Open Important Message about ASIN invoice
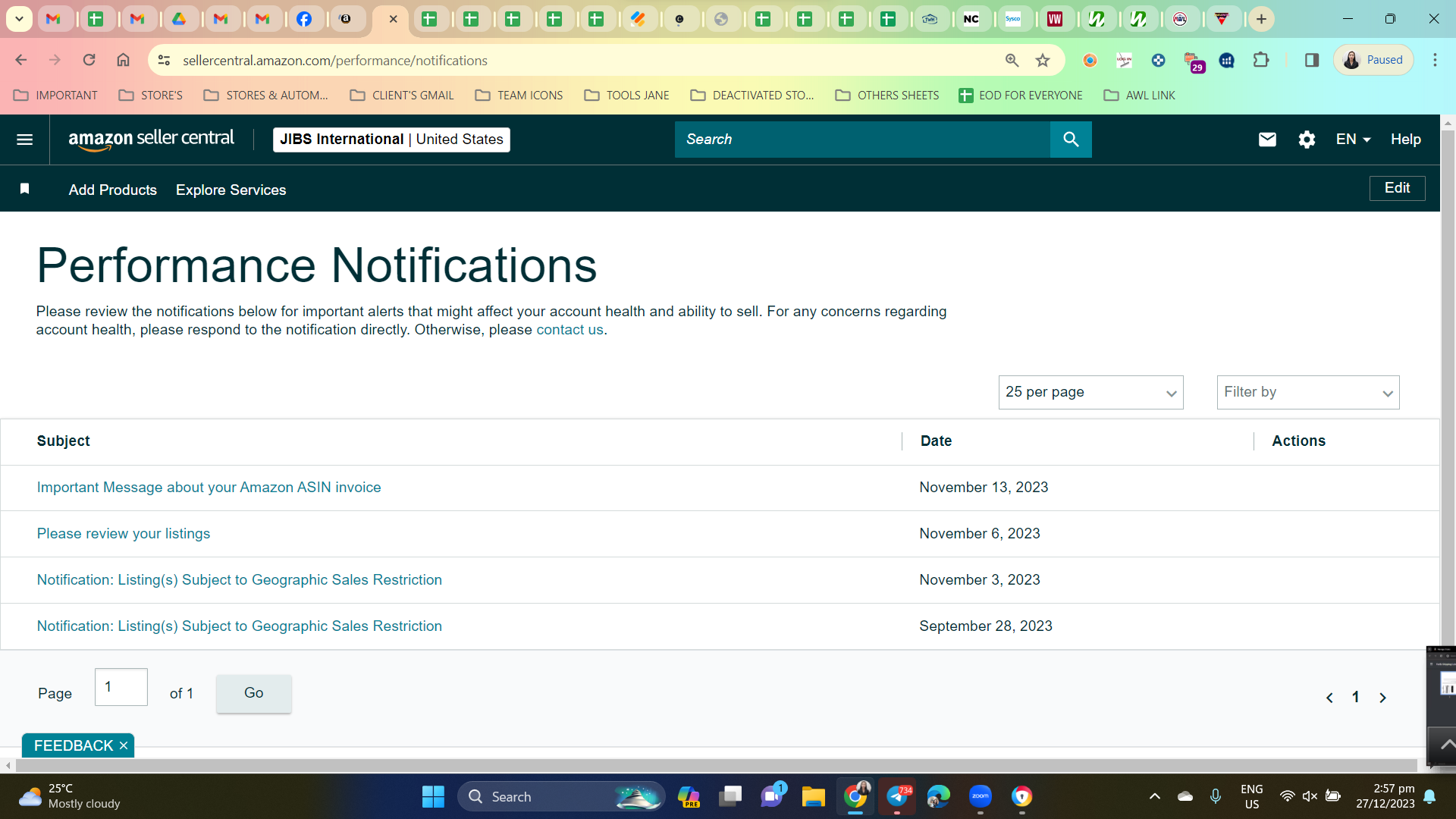The height and width of the screenshot is (819, 1456). (x=209, y=488)
